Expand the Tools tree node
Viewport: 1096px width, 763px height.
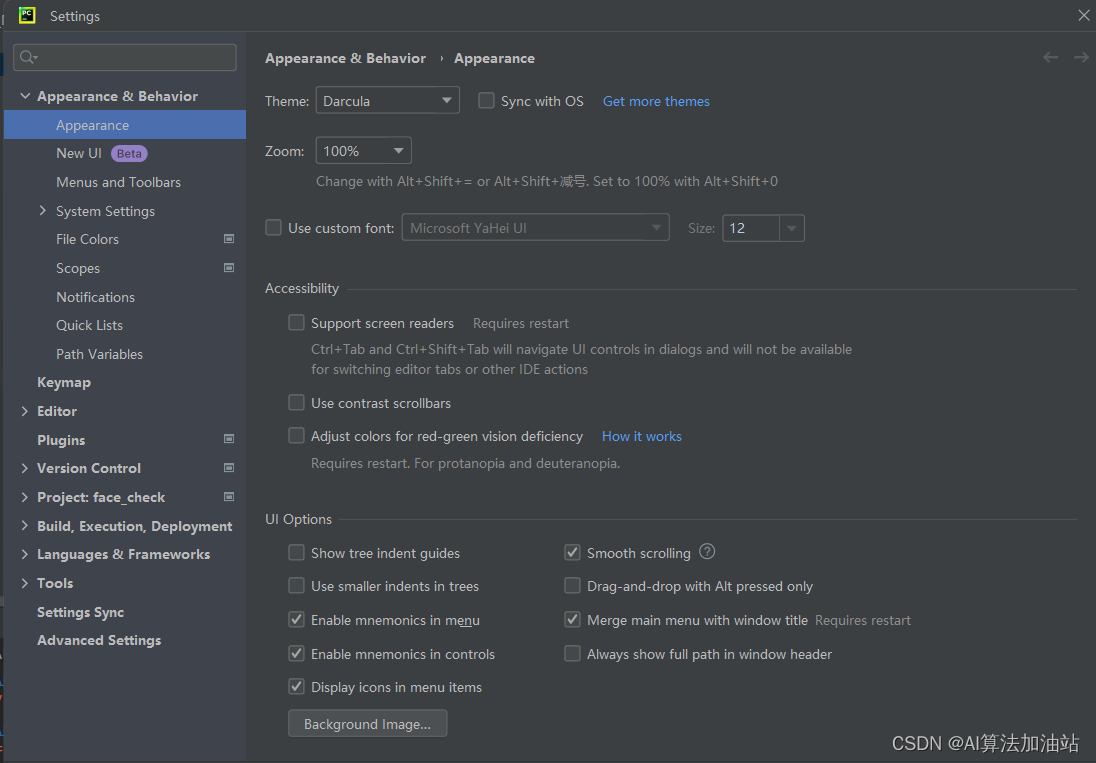click(x=24, y=583)
